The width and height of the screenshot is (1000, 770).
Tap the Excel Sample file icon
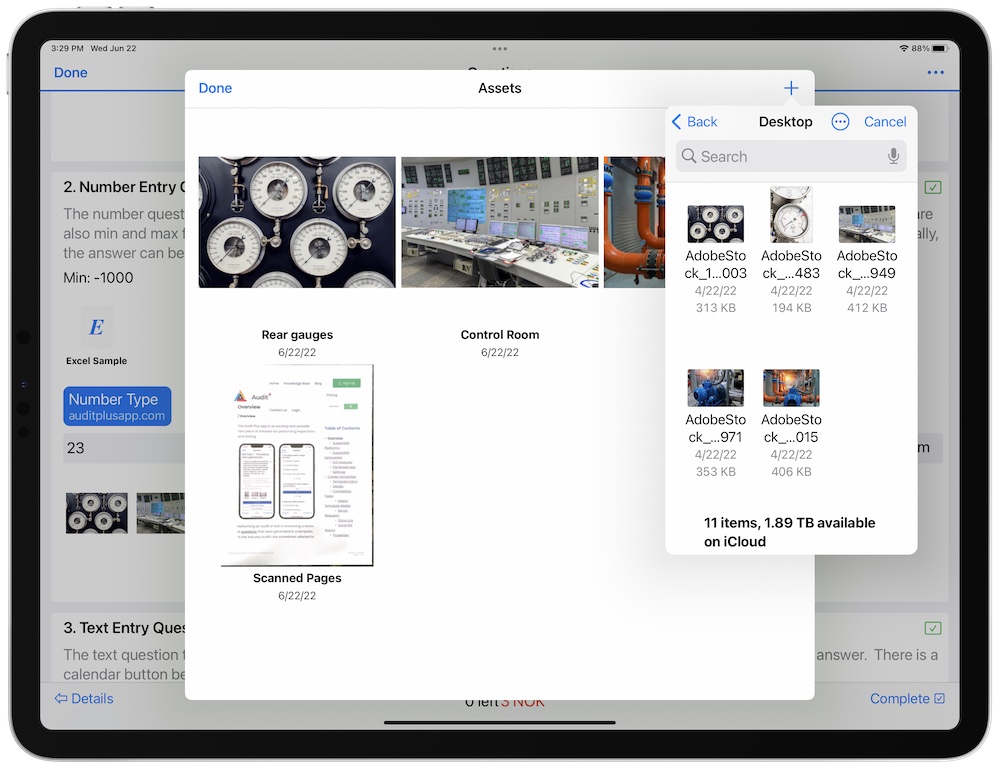[96, 327]
